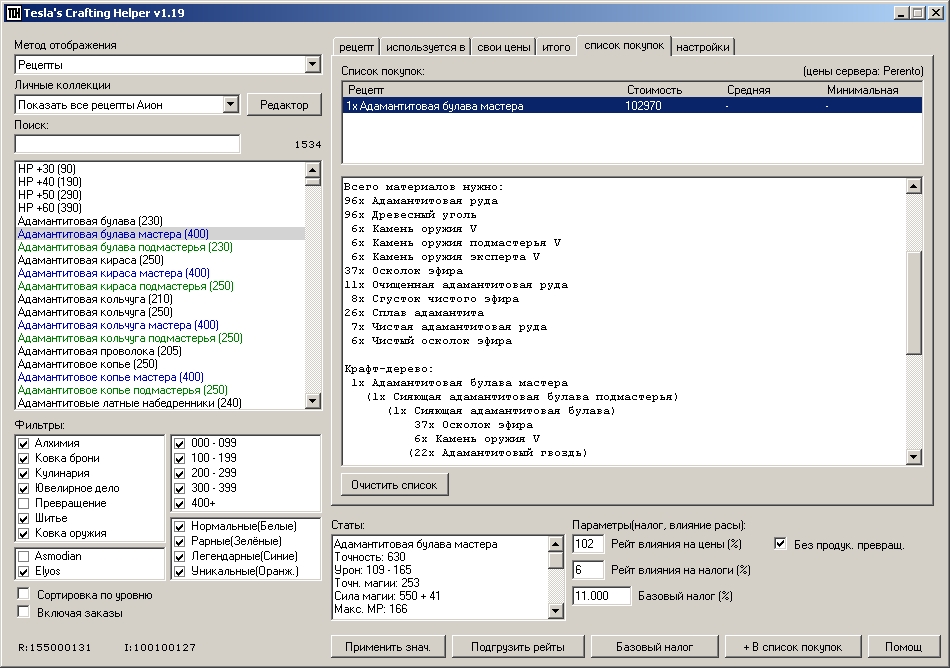The width and height of the screenshot is (950, 668).
Task: Click the app icon in the title bar
Action: click(13, 13)
